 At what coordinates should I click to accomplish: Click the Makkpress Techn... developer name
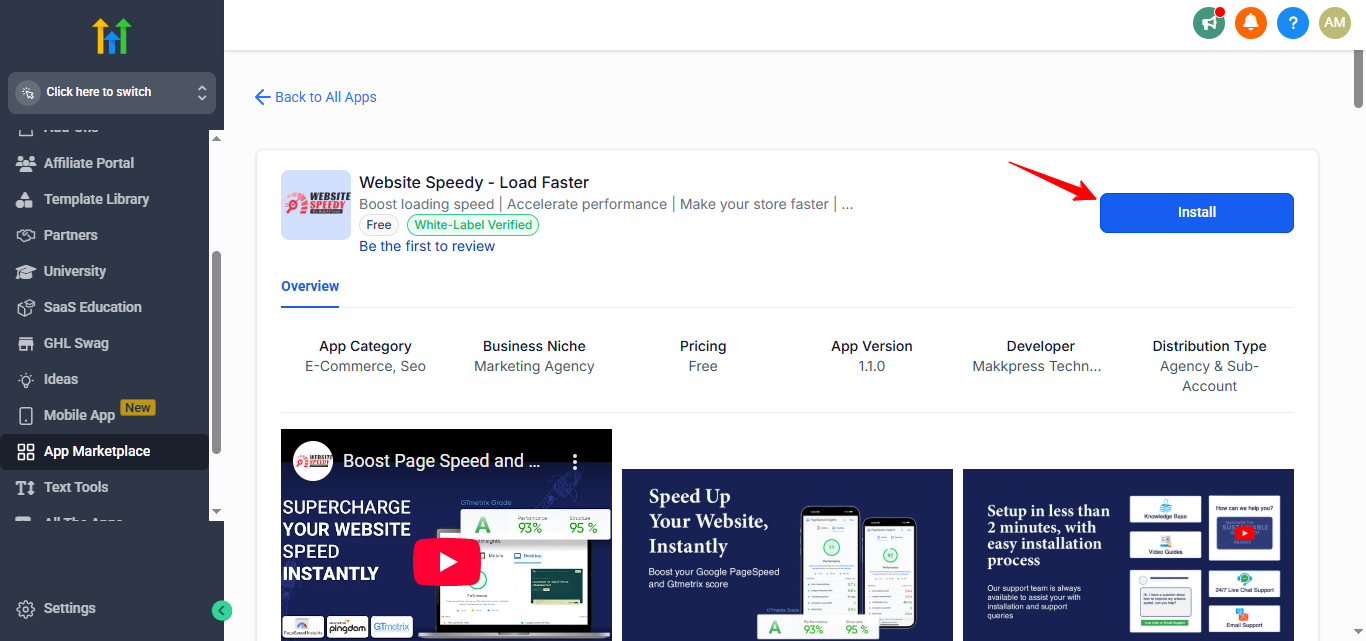coord(1037,366)
